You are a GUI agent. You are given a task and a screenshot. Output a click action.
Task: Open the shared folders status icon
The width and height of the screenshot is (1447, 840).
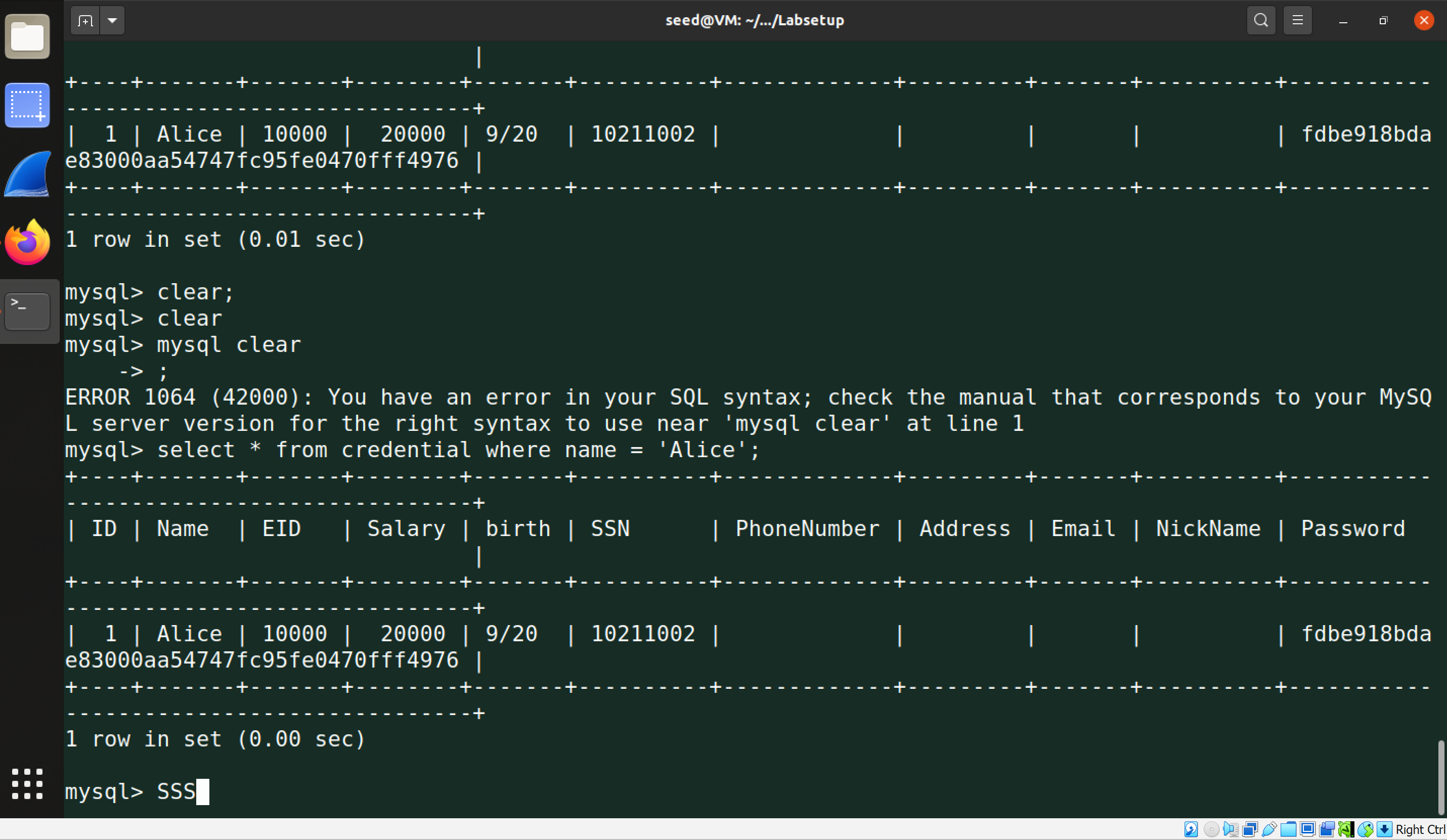[1288, 829]
